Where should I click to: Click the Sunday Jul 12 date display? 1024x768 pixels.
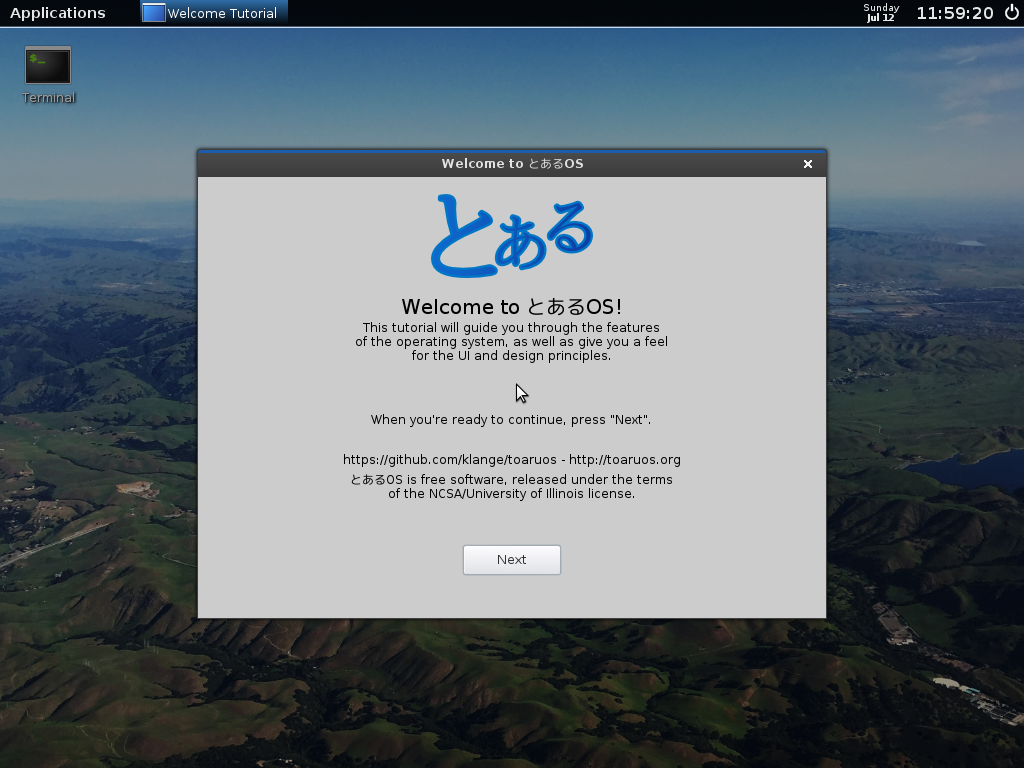click(881, 12)
